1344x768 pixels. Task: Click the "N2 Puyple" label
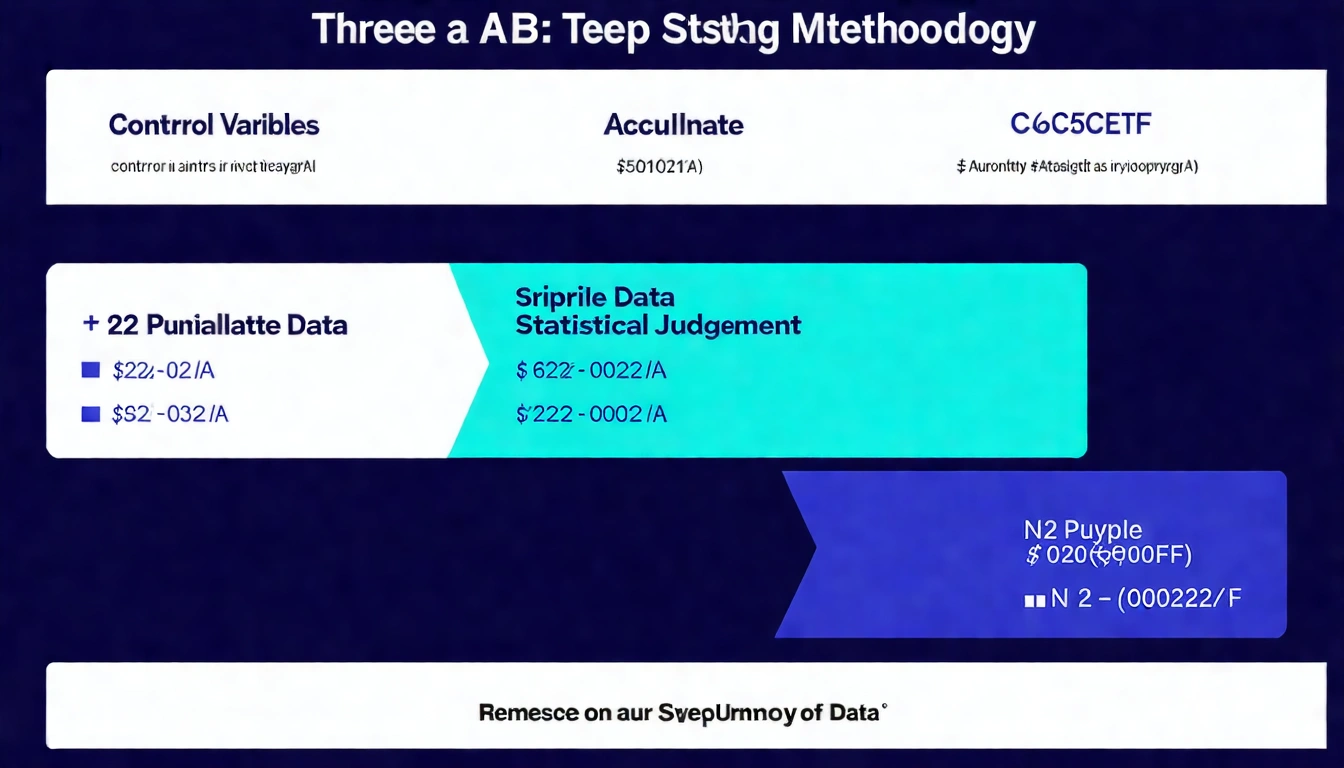click(x=1083, y=530)
